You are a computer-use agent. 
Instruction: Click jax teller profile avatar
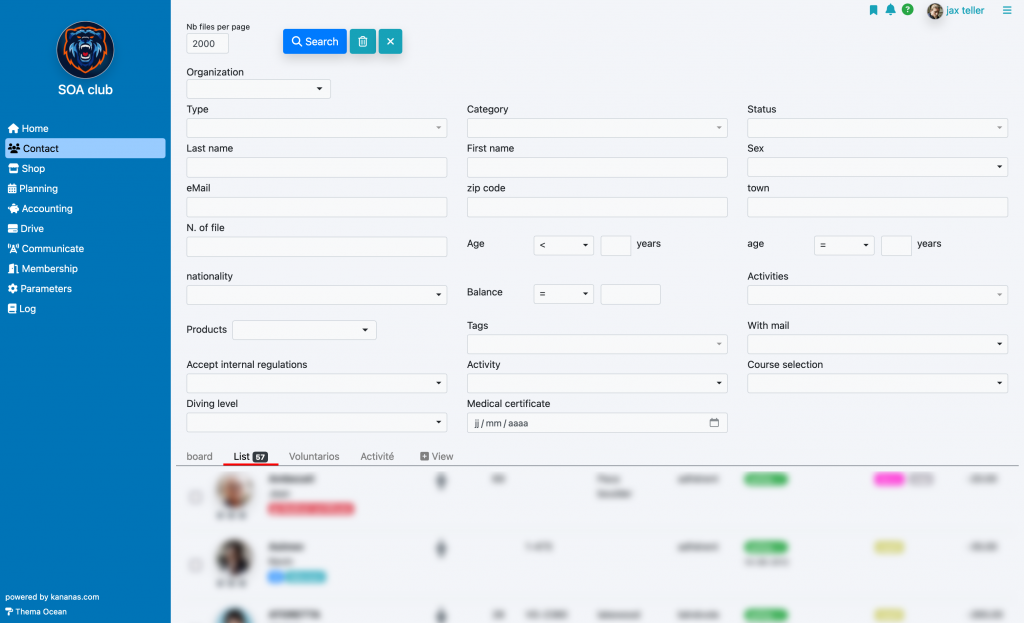point(935,10)
